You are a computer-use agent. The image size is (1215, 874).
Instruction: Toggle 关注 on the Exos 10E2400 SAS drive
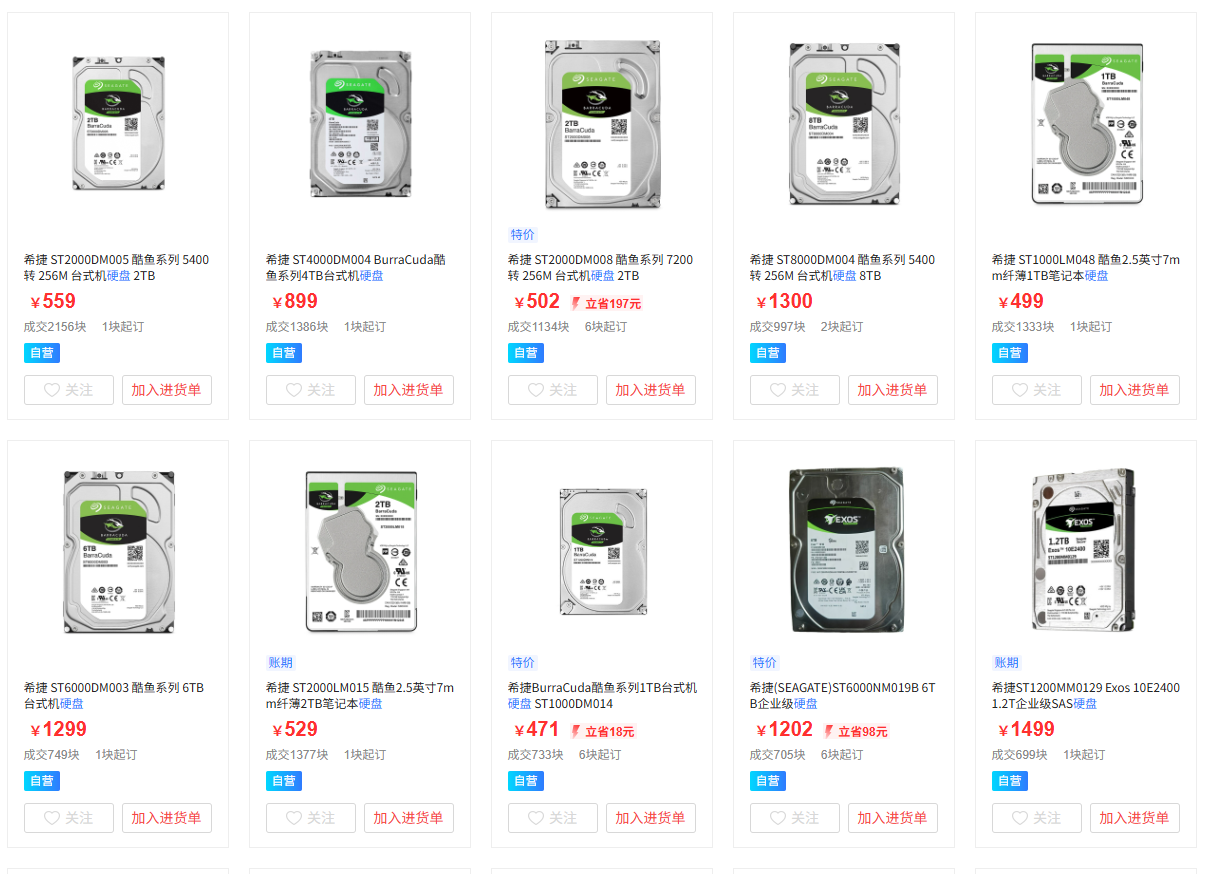click(x=1036, y=818)
